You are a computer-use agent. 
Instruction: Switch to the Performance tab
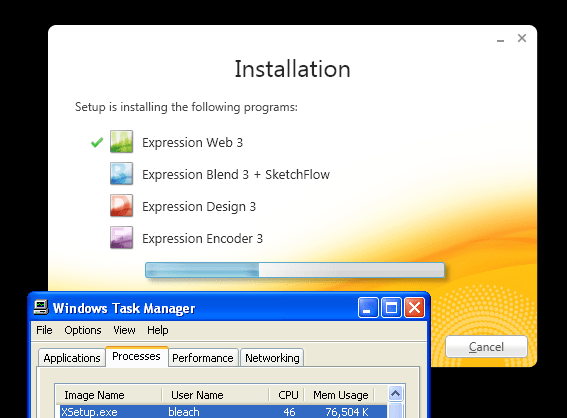tap(203, 358)
